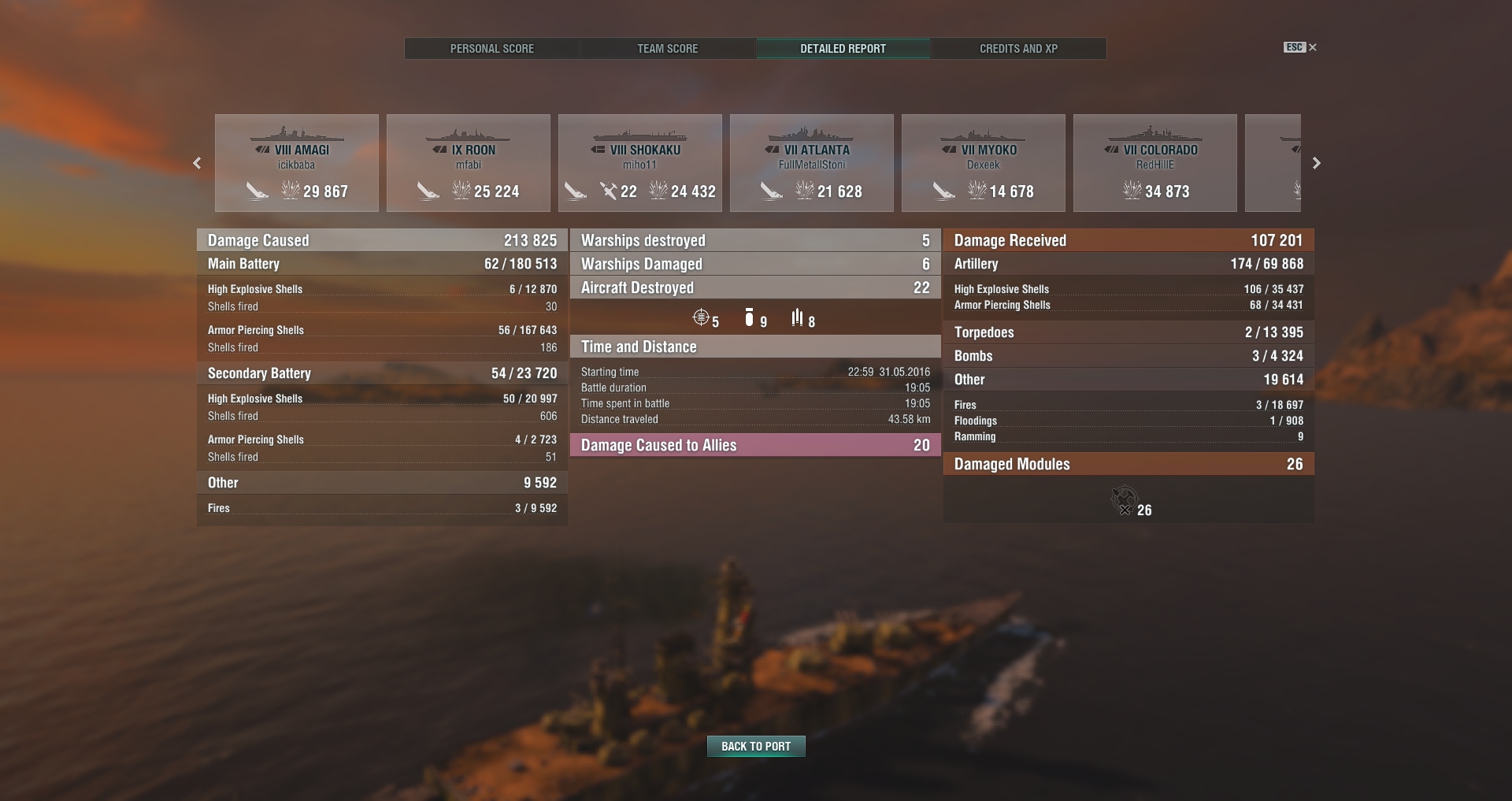Screen dimensions: 1512x801
Task: Close the report with the ESC X button
Action: (x=1300, y=47)
